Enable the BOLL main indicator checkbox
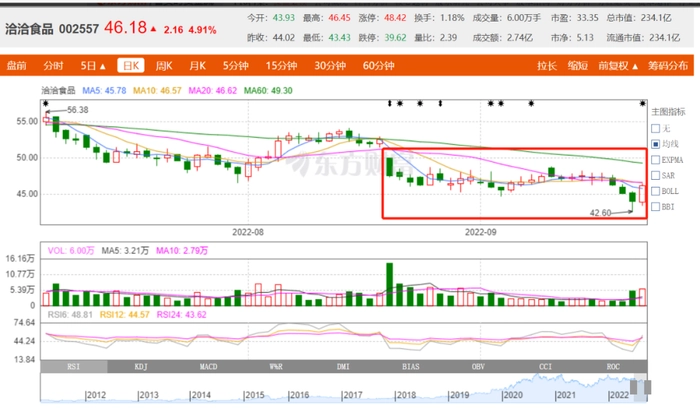This screenshot has height=412, width=700. [x=655, y=190]
